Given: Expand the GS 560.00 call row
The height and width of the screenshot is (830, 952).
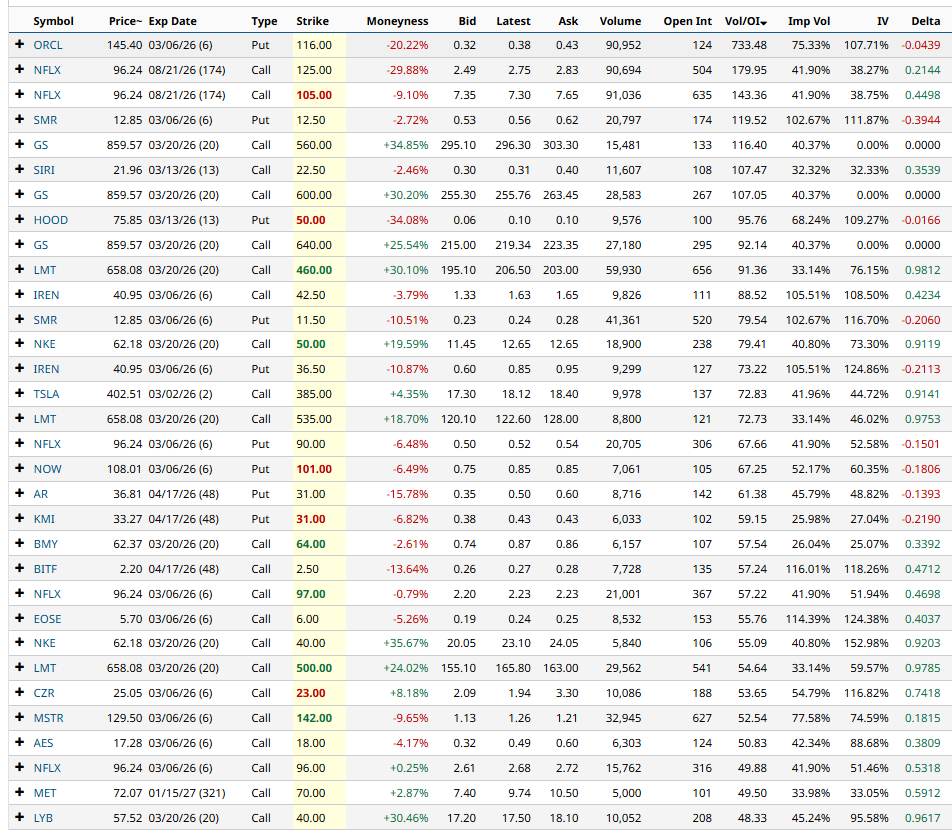Looking at the screenshot, I should pyautogui.click(x=19, y=145).
